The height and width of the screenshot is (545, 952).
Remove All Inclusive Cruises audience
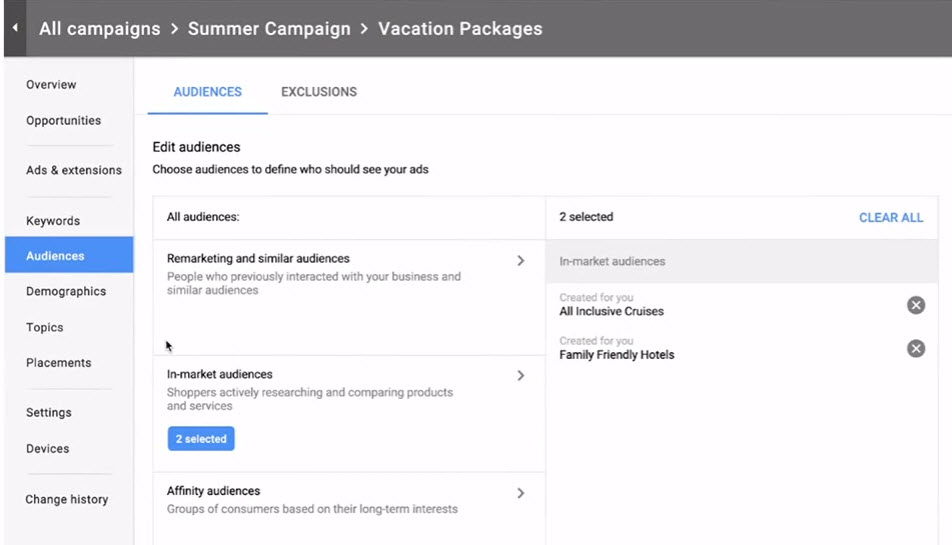(916, 305)
